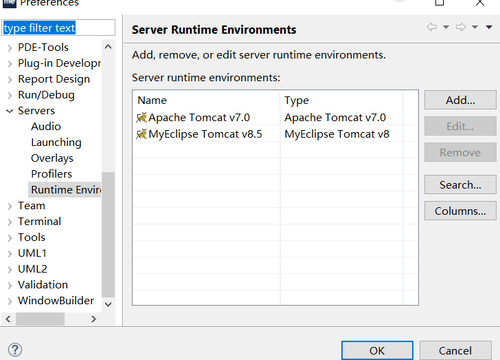Maximize the Preferences dialog window

coord(439,3)
